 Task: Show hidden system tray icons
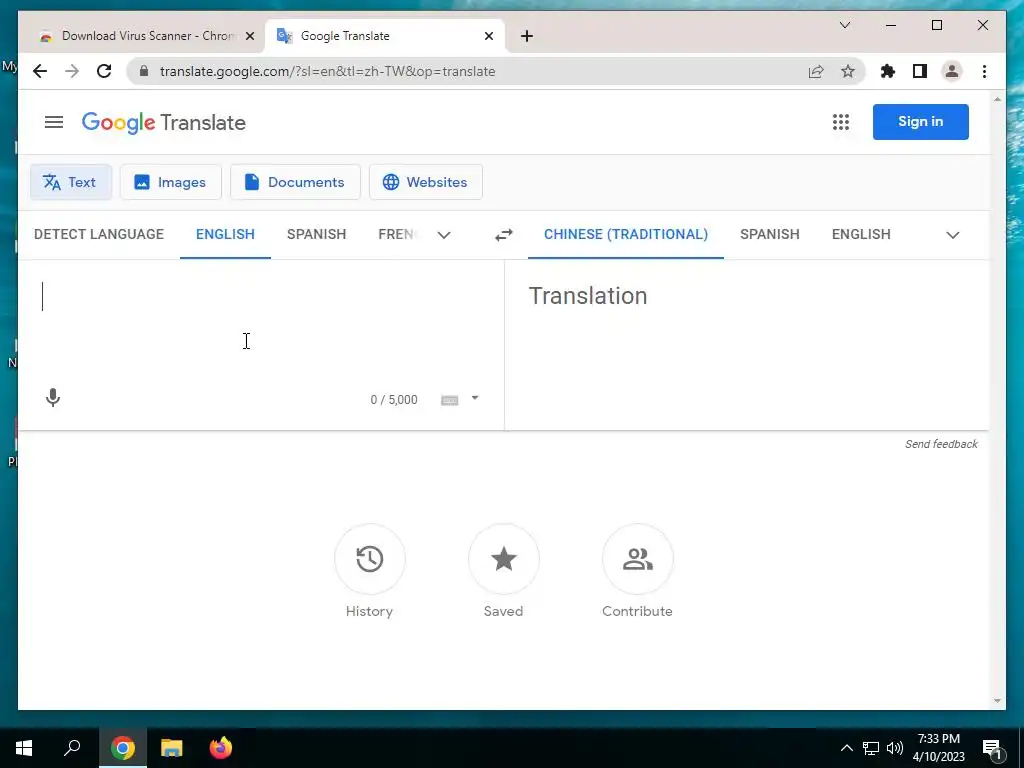tap(846, 748)
